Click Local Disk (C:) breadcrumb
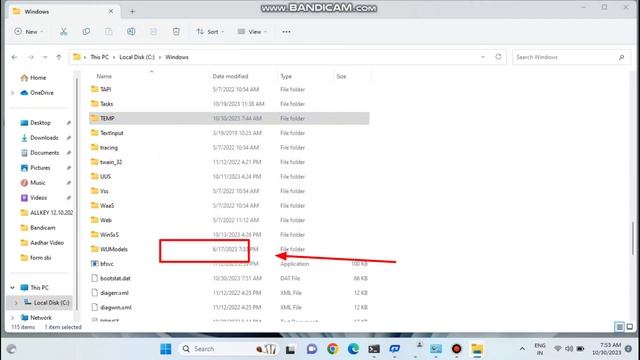 137,57
